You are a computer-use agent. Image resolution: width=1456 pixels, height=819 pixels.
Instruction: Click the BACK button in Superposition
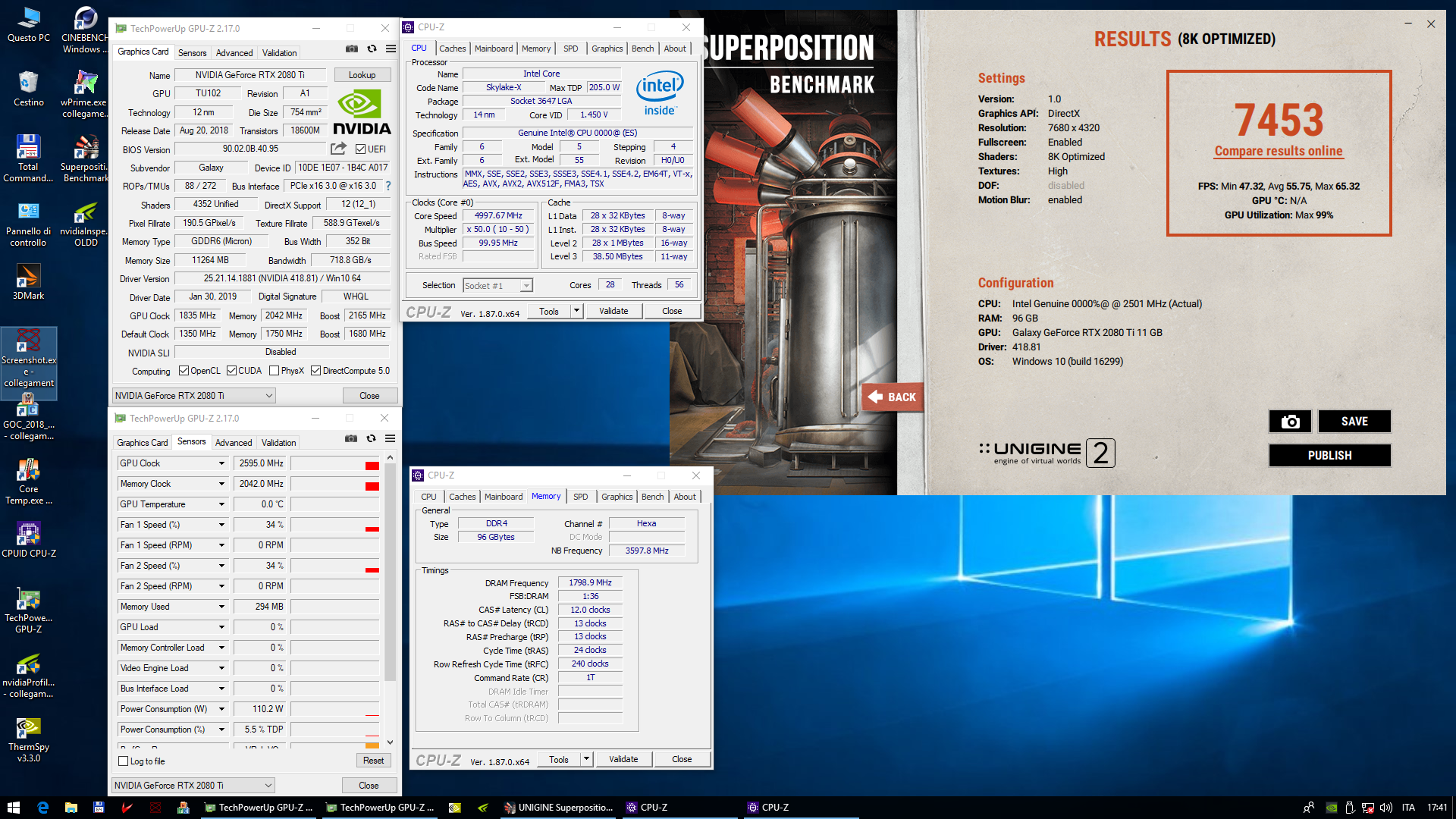(893, 397)
